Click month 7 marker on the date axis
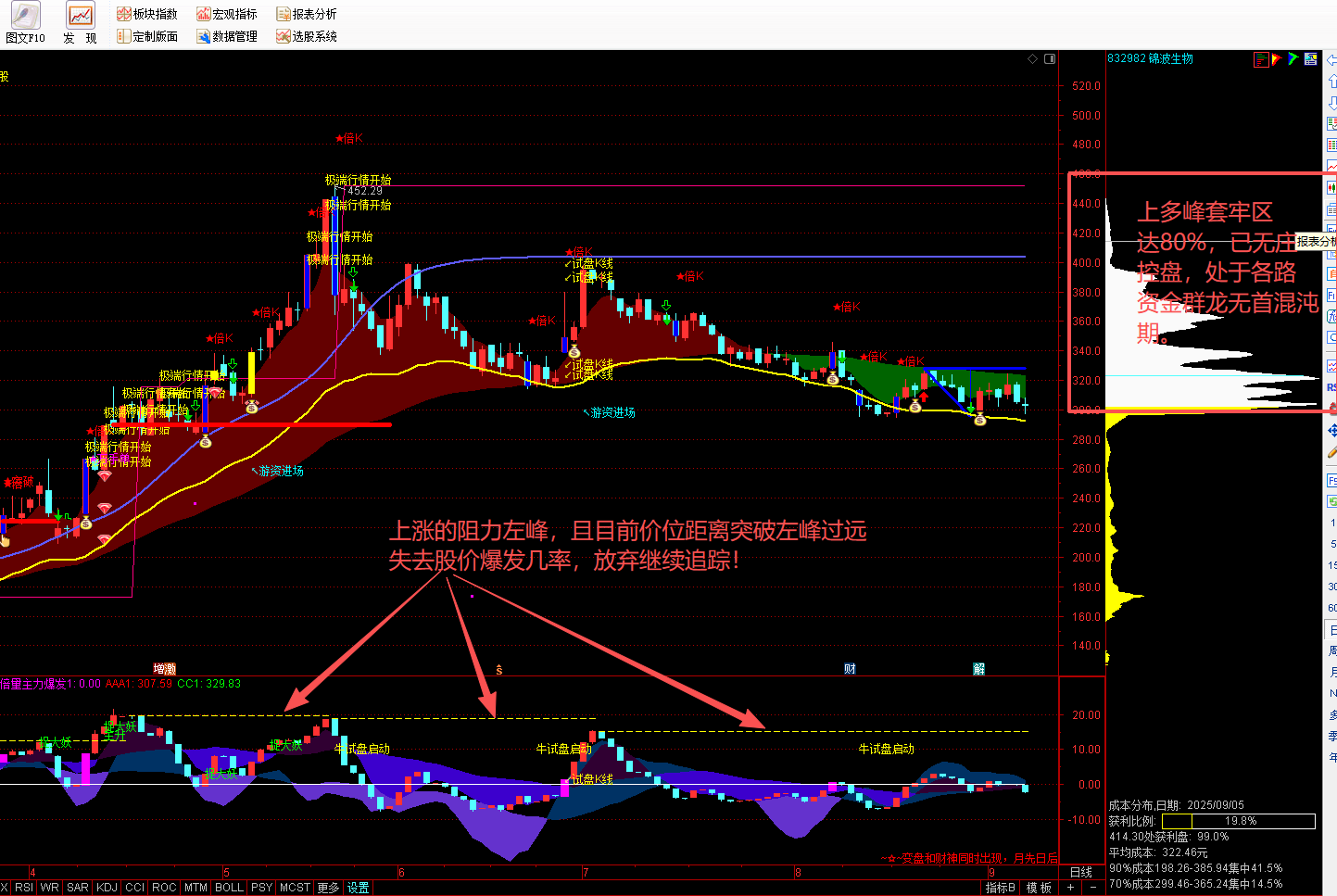Viewport: 1337px width, 896px height. click(x=585, y=872)
